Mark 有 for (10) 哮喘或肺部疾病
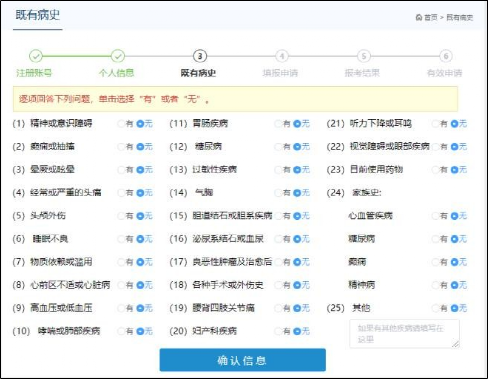This screenshot has height=380, width=489. click(x=121, y=331)
